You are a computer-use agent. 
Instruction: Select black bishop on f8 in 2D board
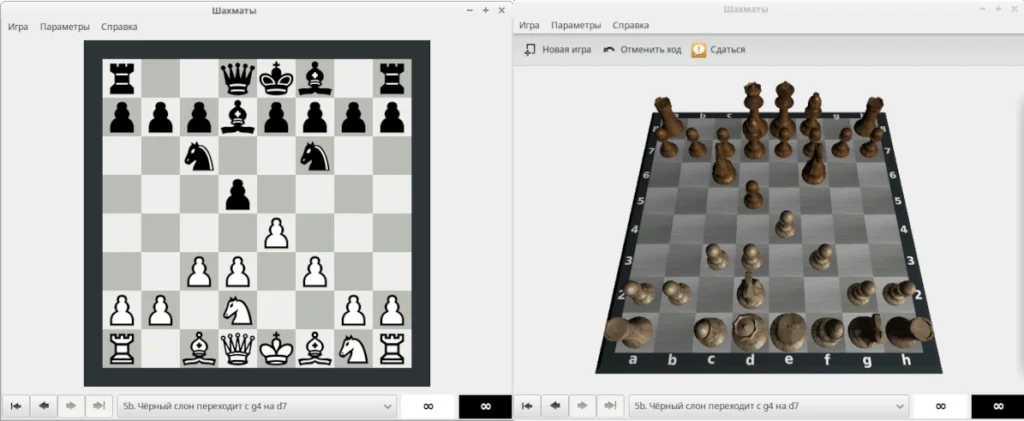click(x=315, y=78)
